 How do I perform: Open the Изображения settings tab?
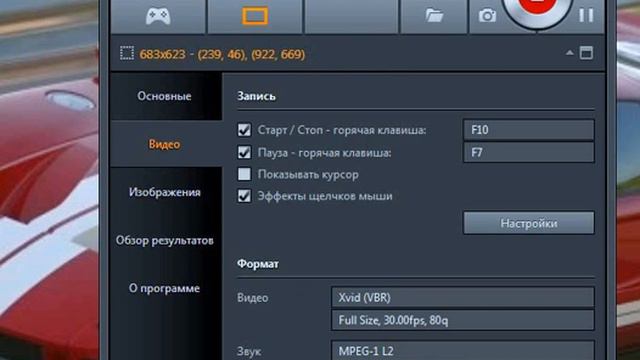[x=164, y=192]
